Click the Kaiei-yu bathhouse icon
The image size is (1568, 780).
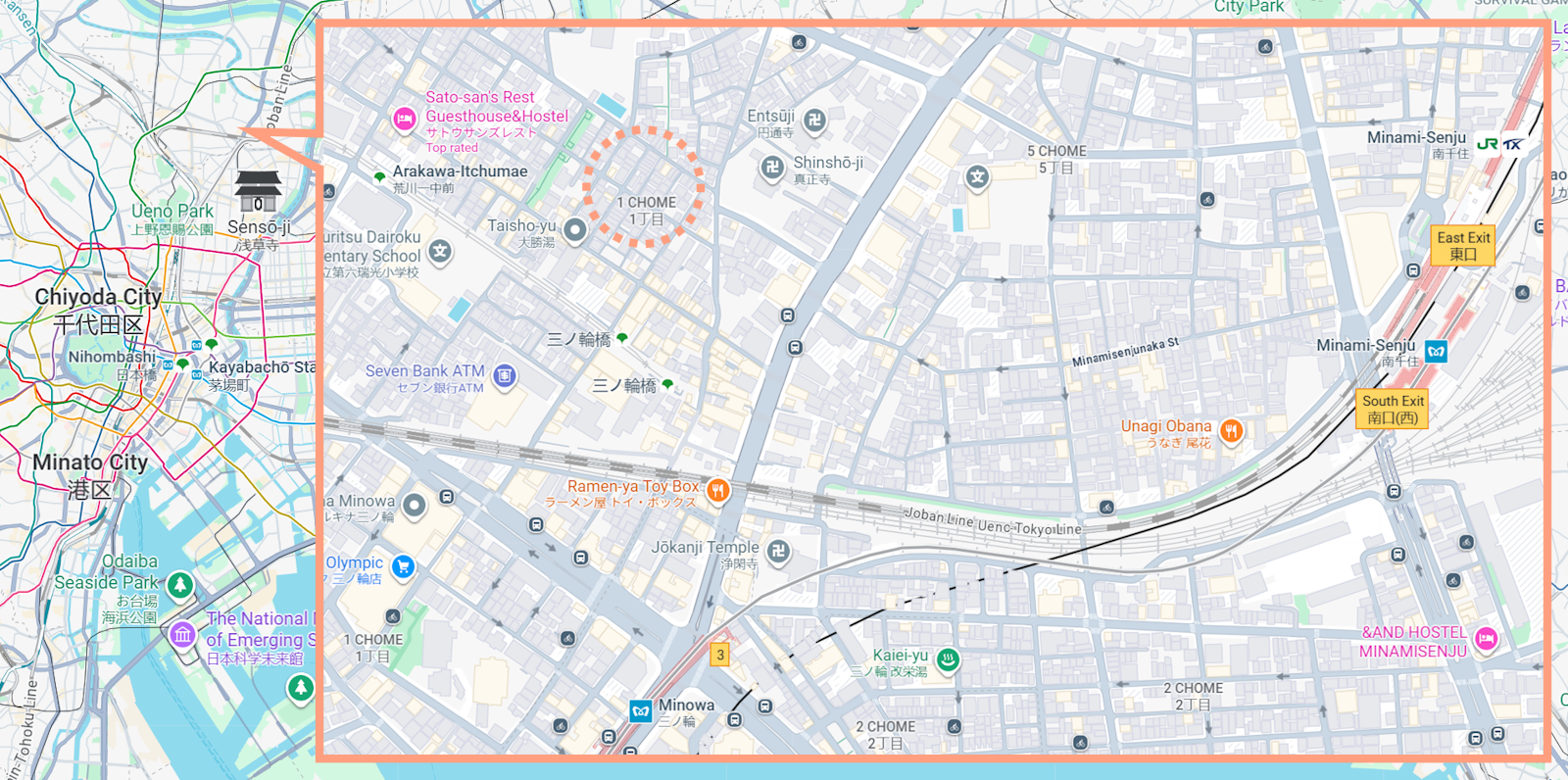[948, 659]
